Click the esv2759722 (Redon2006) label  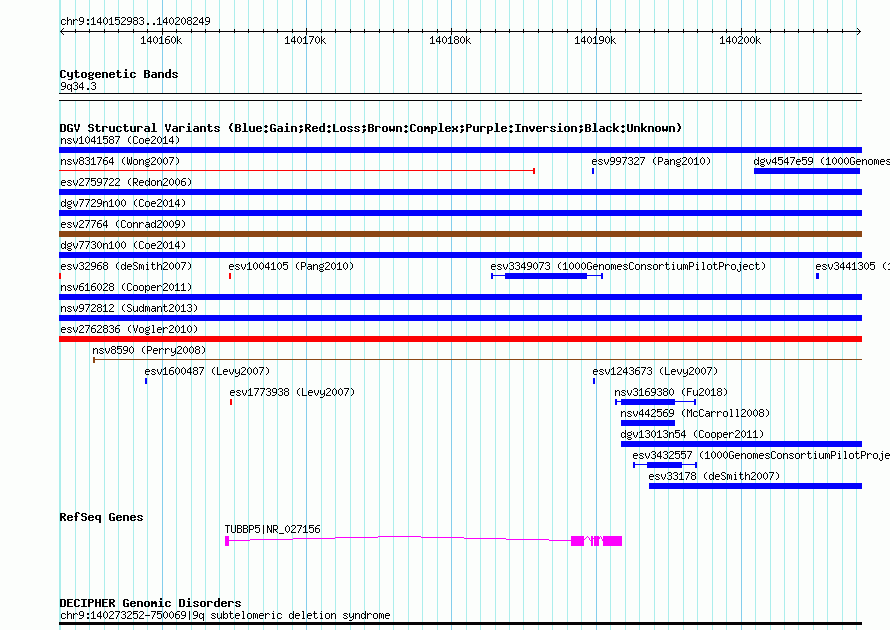126,182
